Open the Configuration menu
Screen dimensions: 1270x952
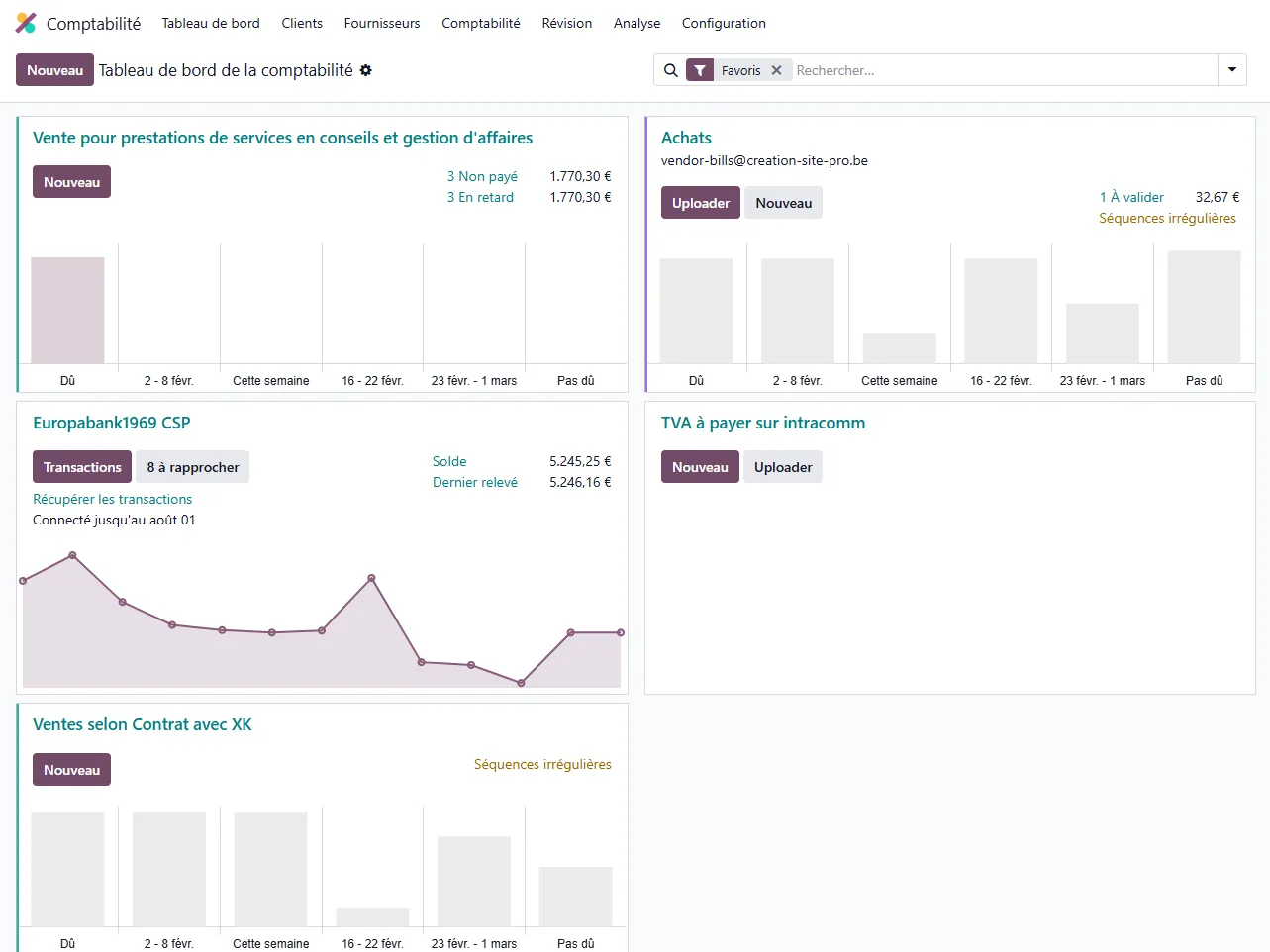point(724,23)
